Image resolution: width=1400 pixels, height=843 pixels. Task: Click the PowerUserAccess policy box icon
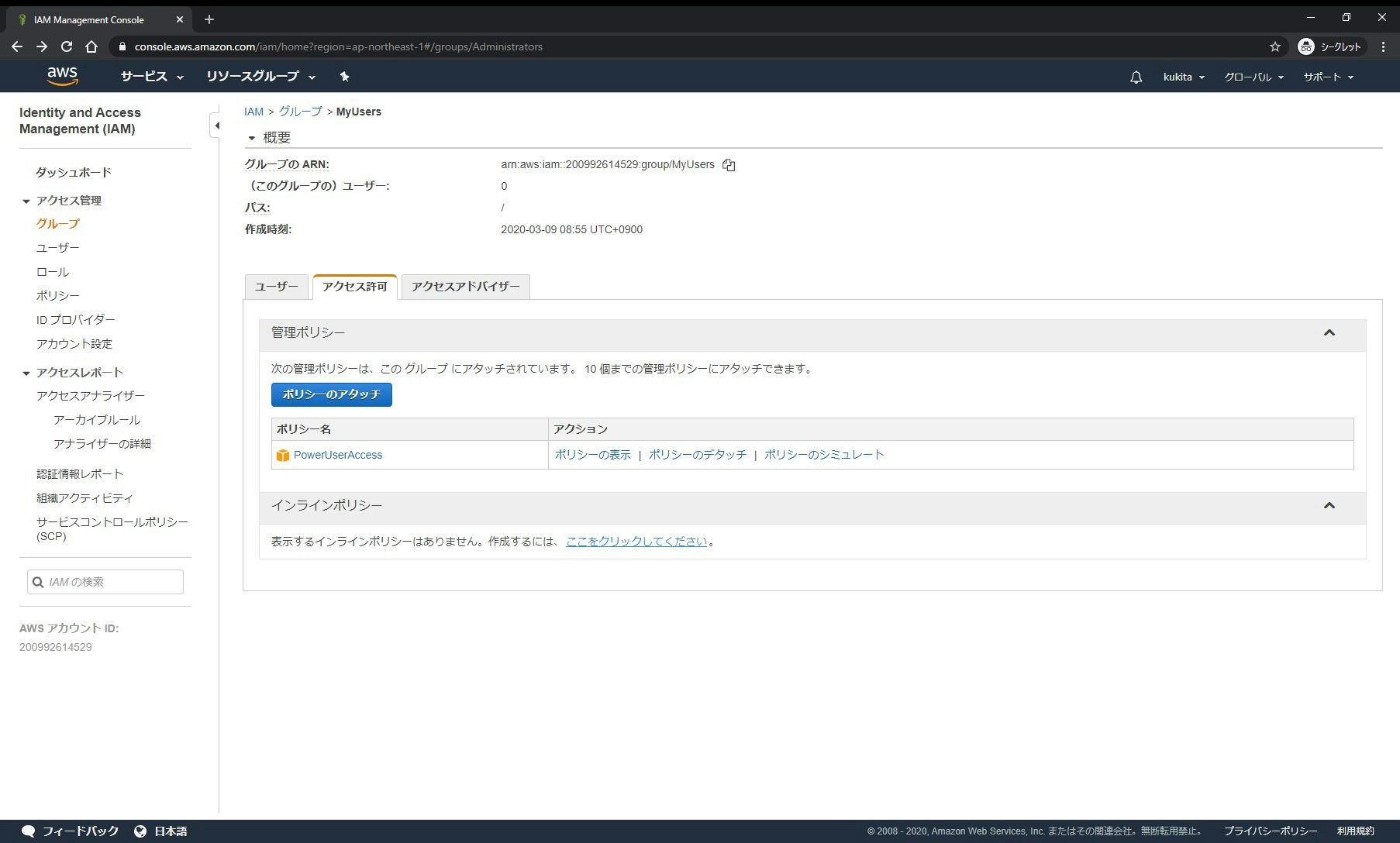coord(283,456)
